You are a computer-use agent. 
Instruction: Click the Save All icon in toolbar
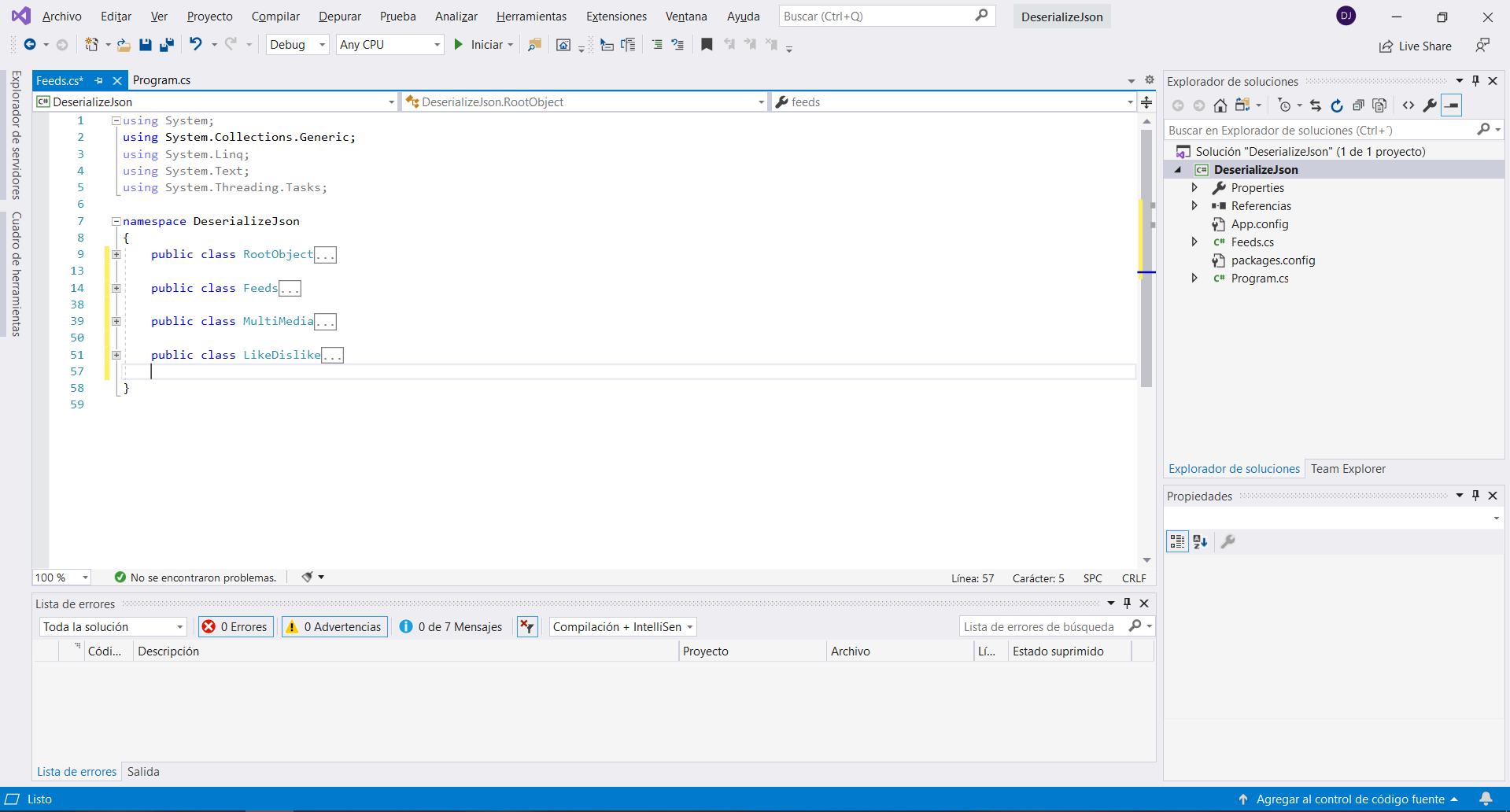(x=166, y=45)
